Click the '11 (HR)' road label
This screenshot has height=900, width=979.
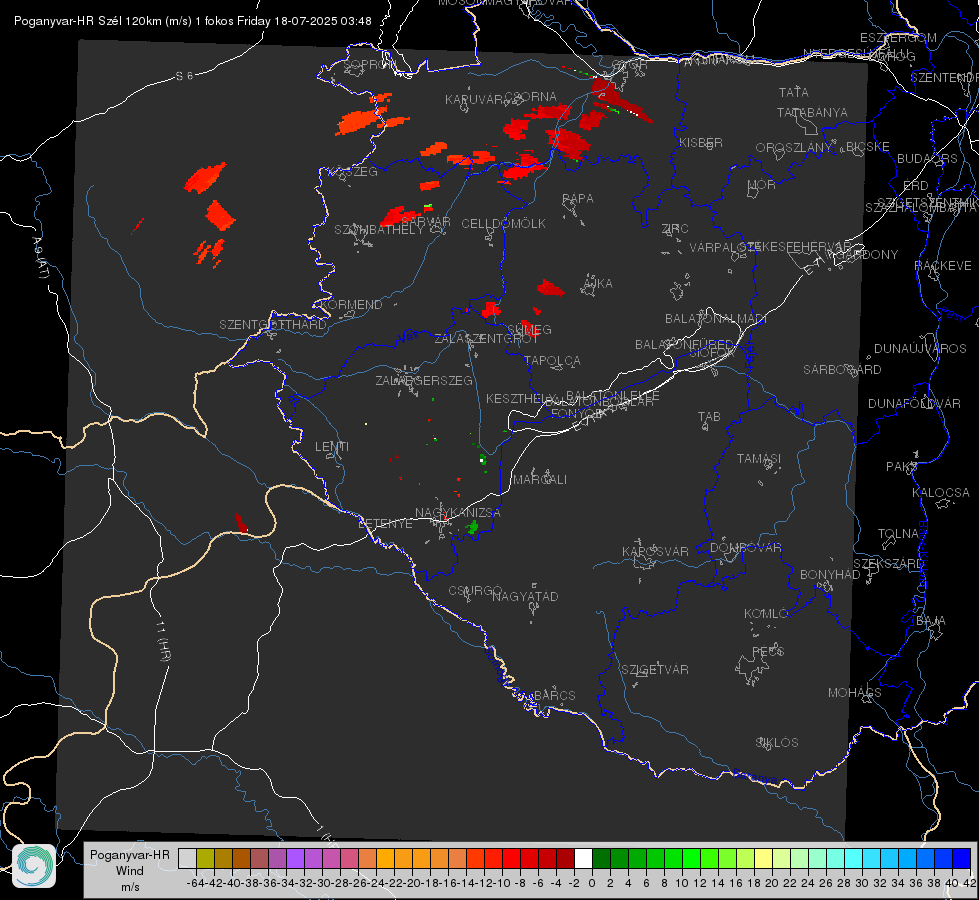point(163,640)
